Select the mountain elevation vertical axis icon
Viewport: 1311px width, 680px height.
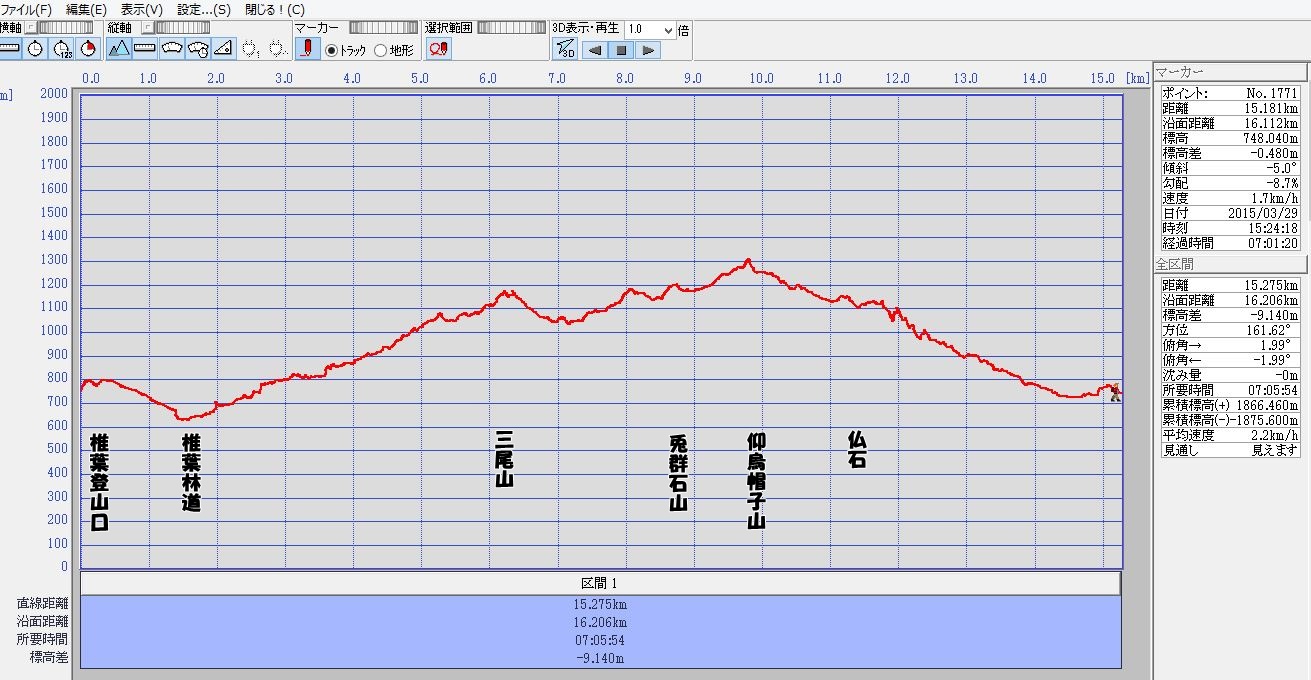tap(118, 48)
